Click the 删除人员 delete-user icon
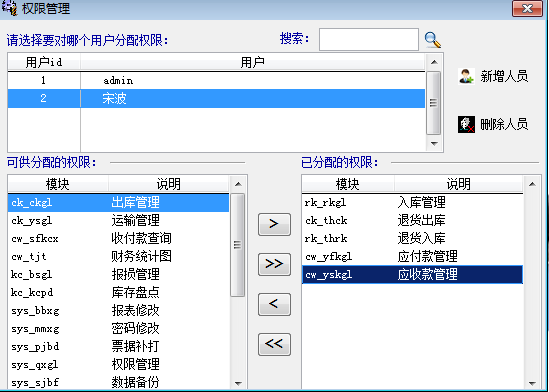549x392 pixels. click(x=466, y=124)
